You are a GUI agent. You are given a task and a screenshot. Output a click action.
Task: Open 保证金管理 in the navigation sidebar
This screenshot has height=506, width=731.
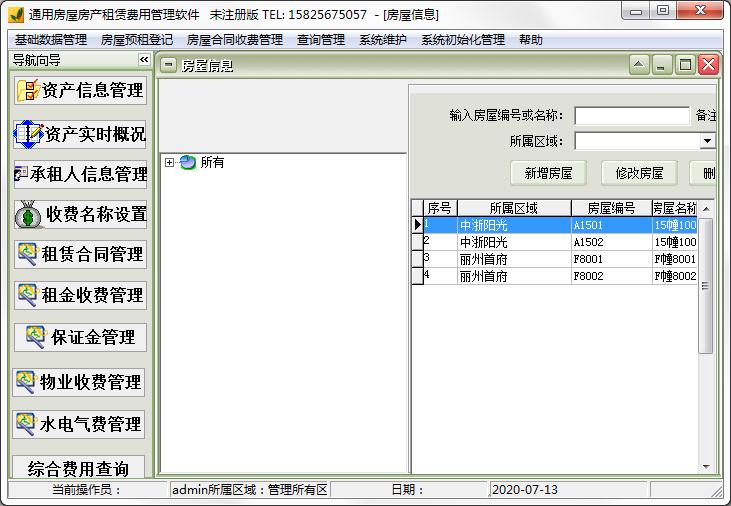80,337
